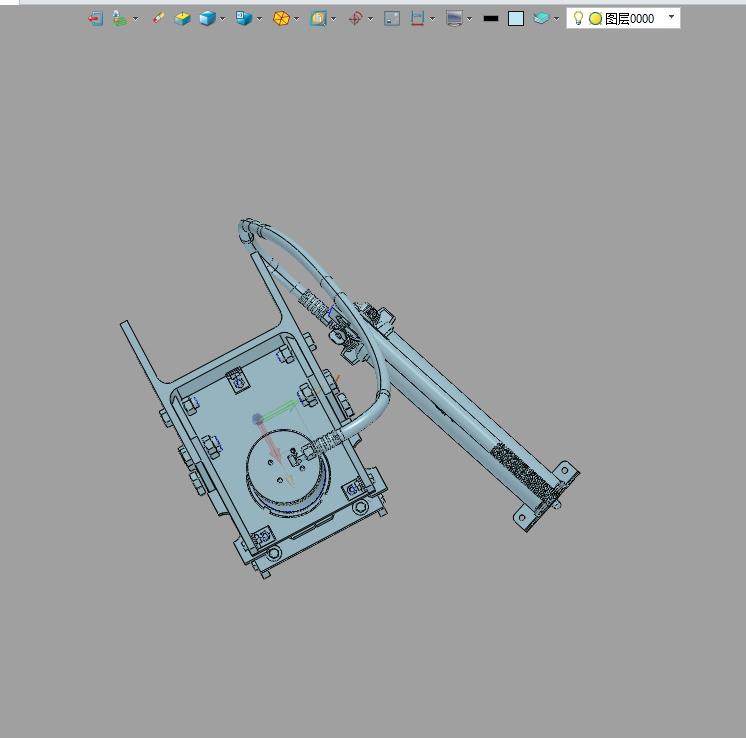Click the standard view orientation cube icon

point(244,19)
